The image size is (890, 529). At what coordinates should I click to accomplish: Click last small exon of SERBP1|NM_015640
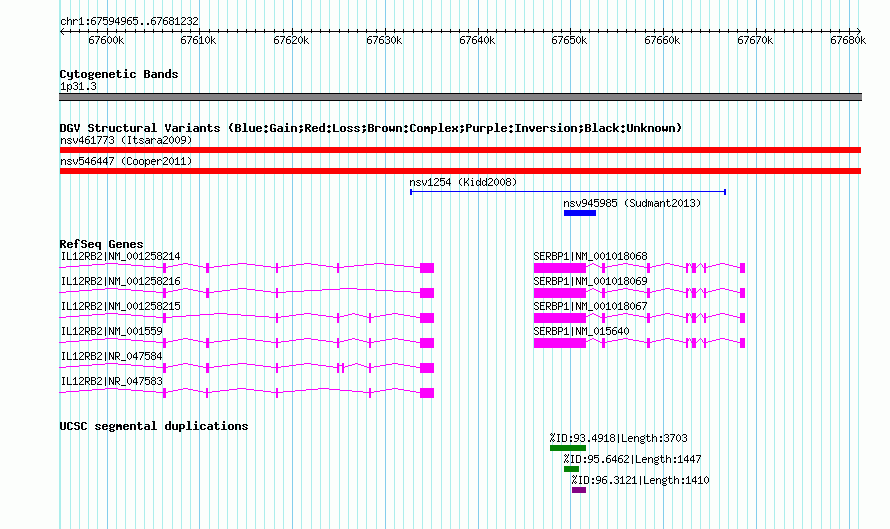click(742, 343)
